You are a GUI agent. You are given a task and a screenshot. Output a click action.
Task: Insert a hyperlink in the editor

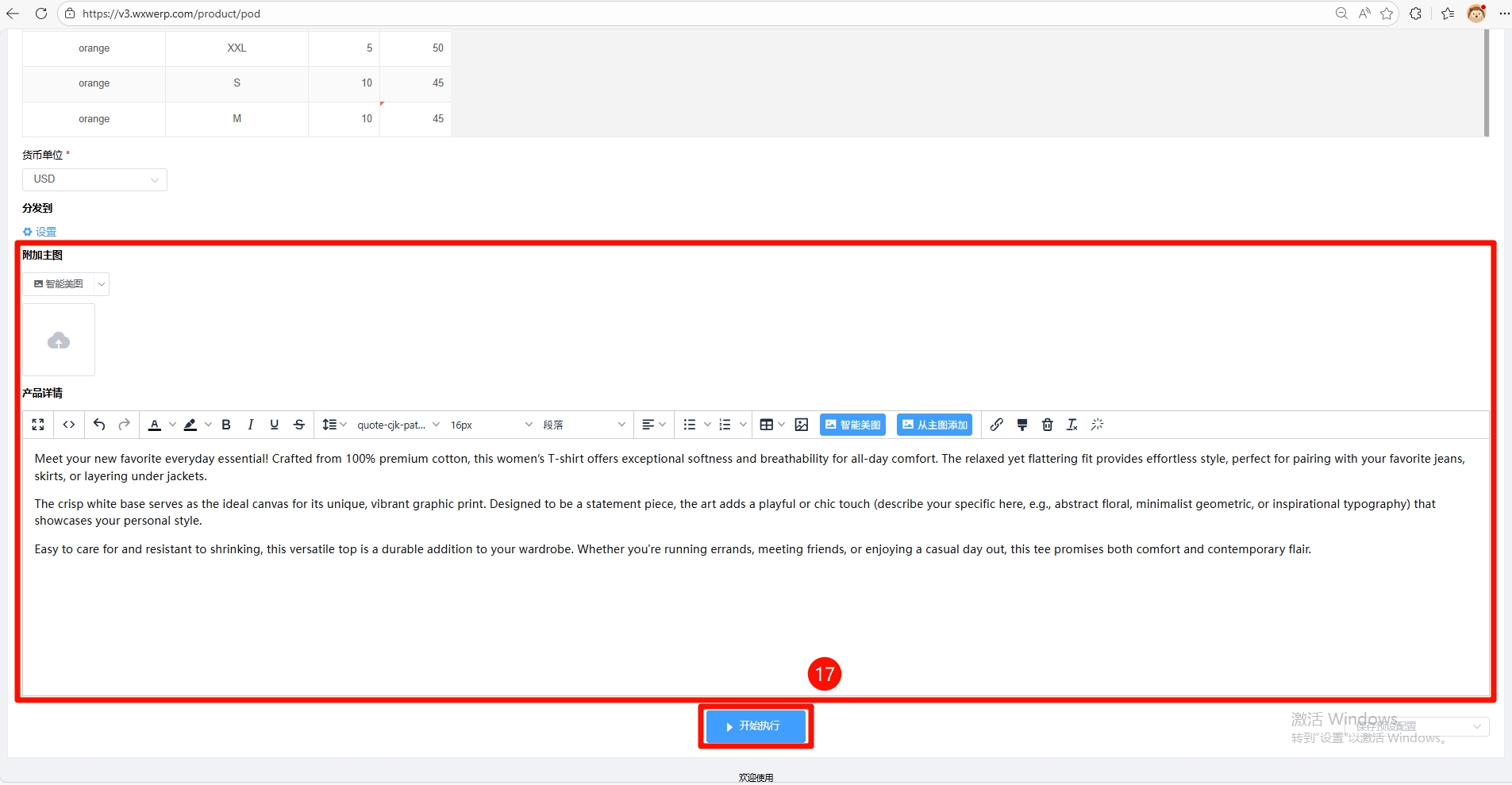click(x=997, y=425)
